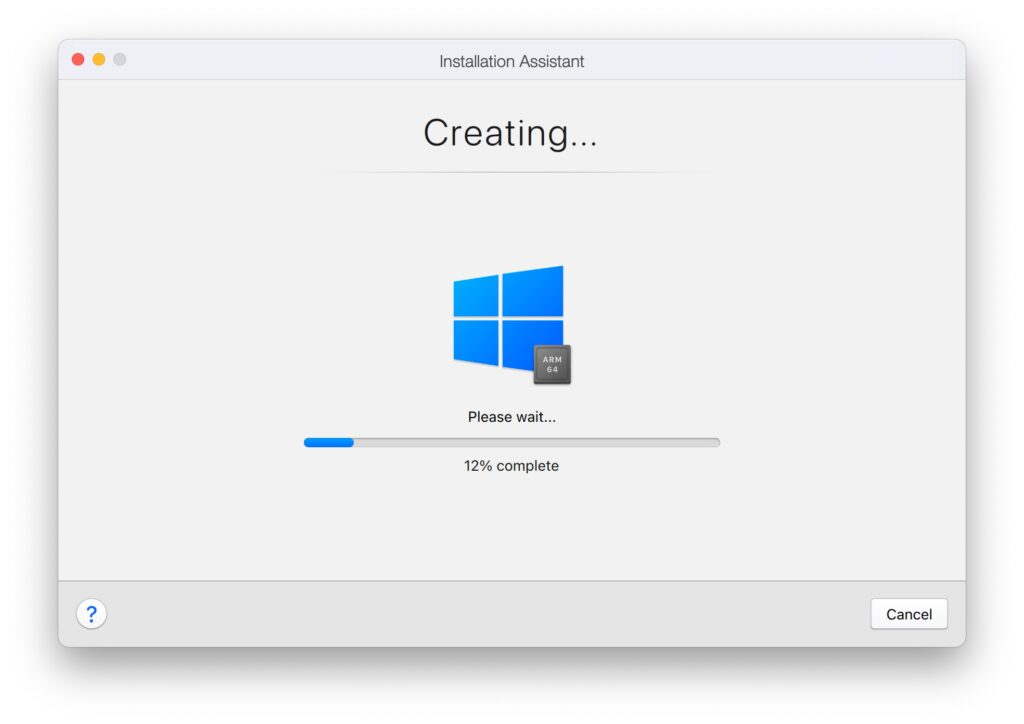
Task: Click the thin divider line under the heading
Action: (512, 172)
